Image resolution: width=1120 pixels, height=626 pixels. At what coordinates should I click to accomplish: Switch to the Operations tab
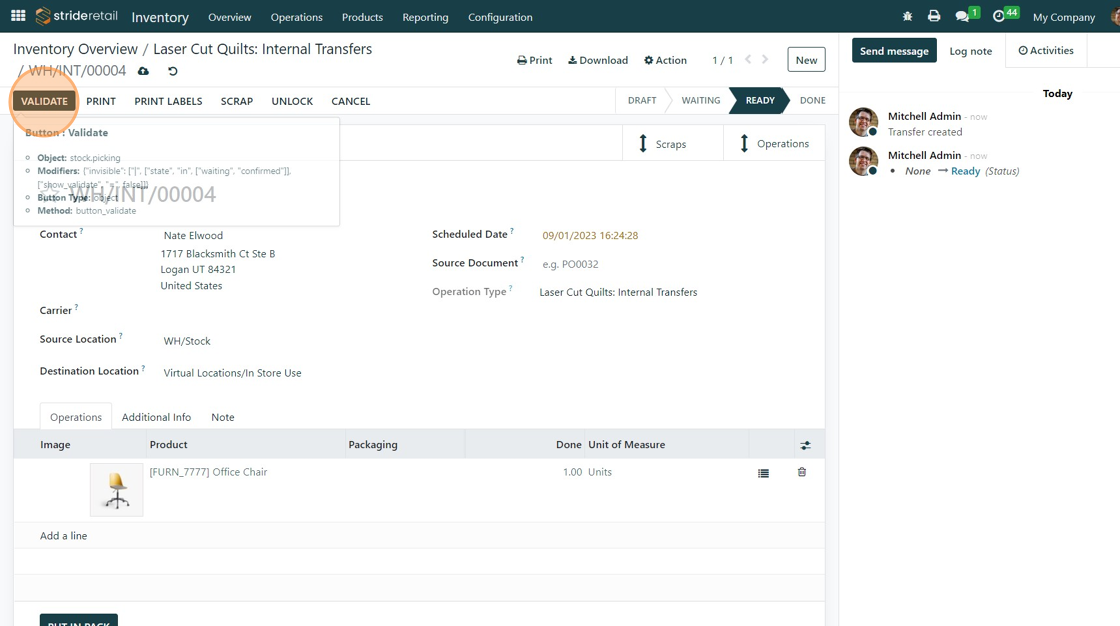tap(76, 417)
